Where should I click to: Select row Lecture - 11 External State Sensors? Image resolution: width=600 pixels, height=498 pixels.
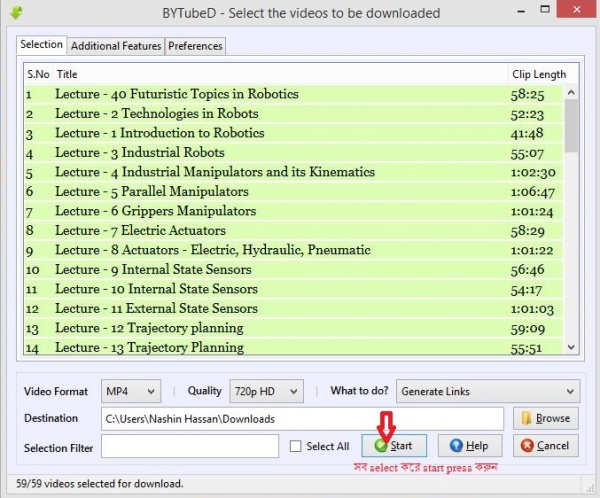(293, 309)
